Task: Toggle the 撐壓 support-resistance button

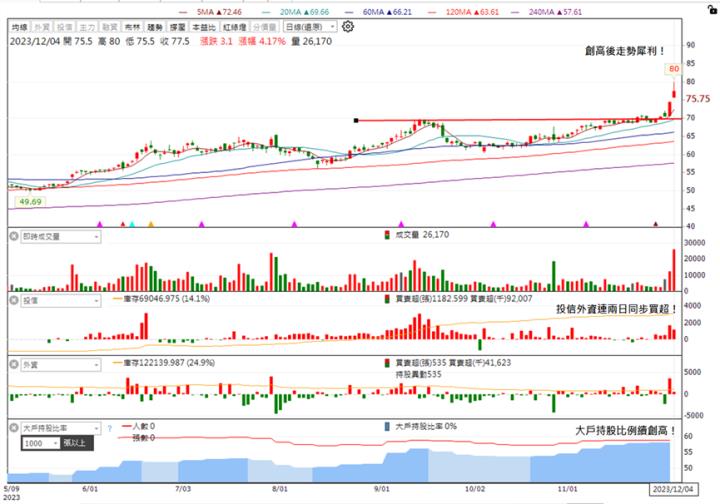Action: pyautogui.click(x=177, y=28)
